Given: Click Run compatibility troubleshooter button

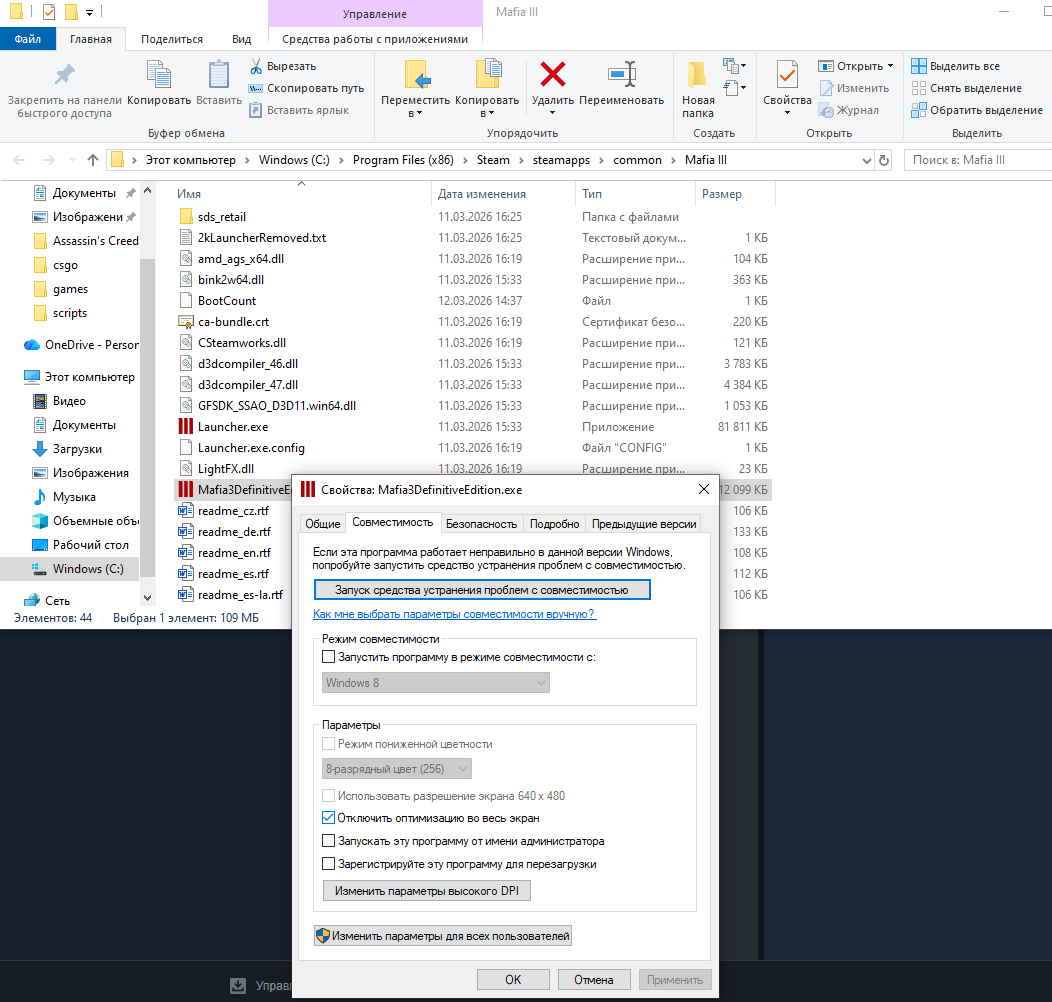Looking at the screenshot, I should [482, 590].
